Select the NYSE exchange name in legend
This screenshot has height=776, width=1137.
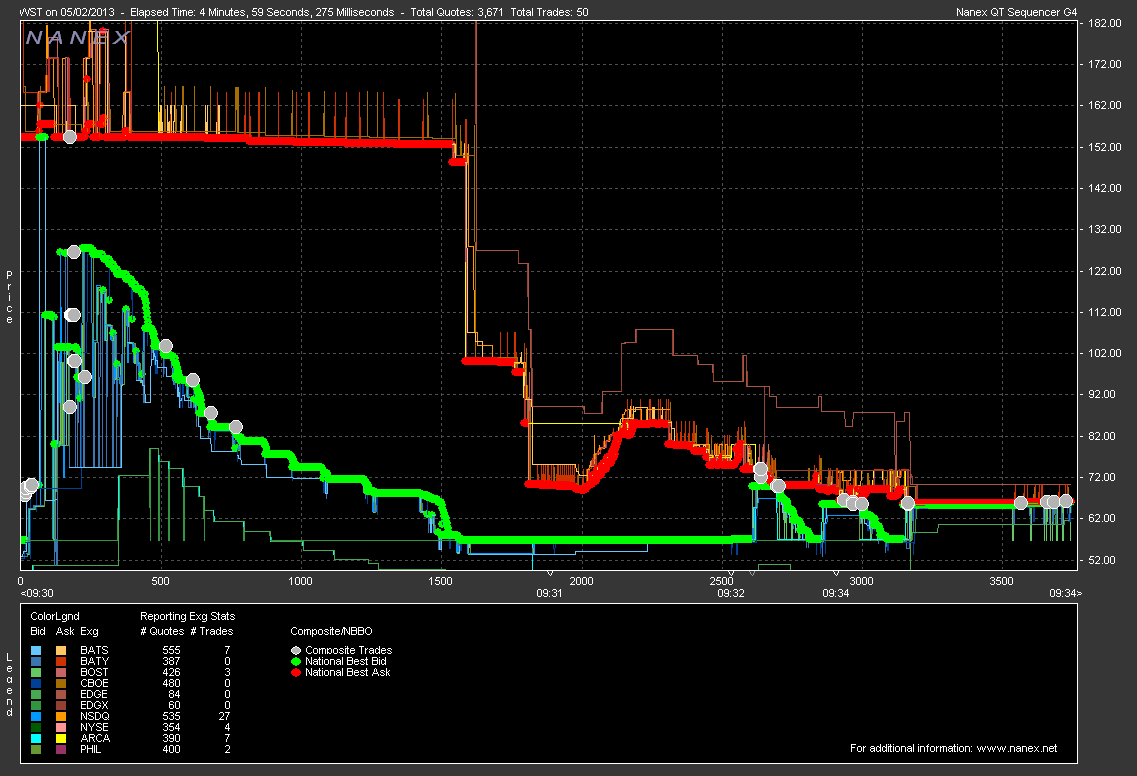coord(94,727)
